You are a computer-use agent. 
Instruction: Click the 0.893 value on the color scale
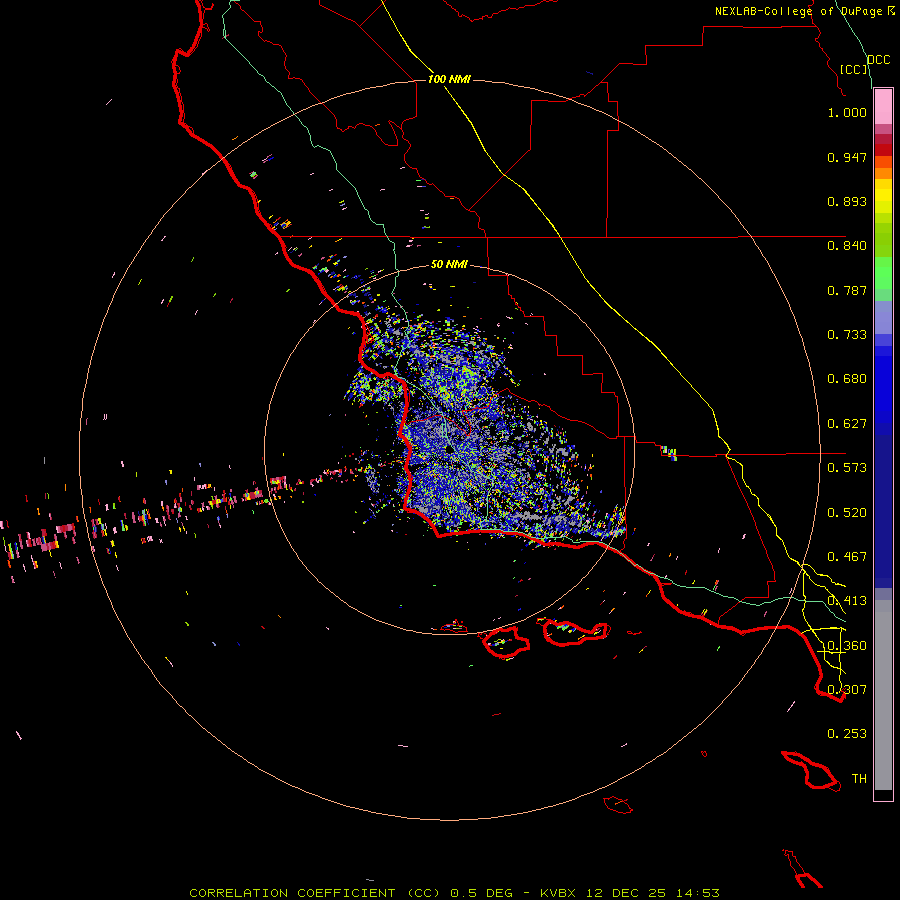tap(847, 201)
